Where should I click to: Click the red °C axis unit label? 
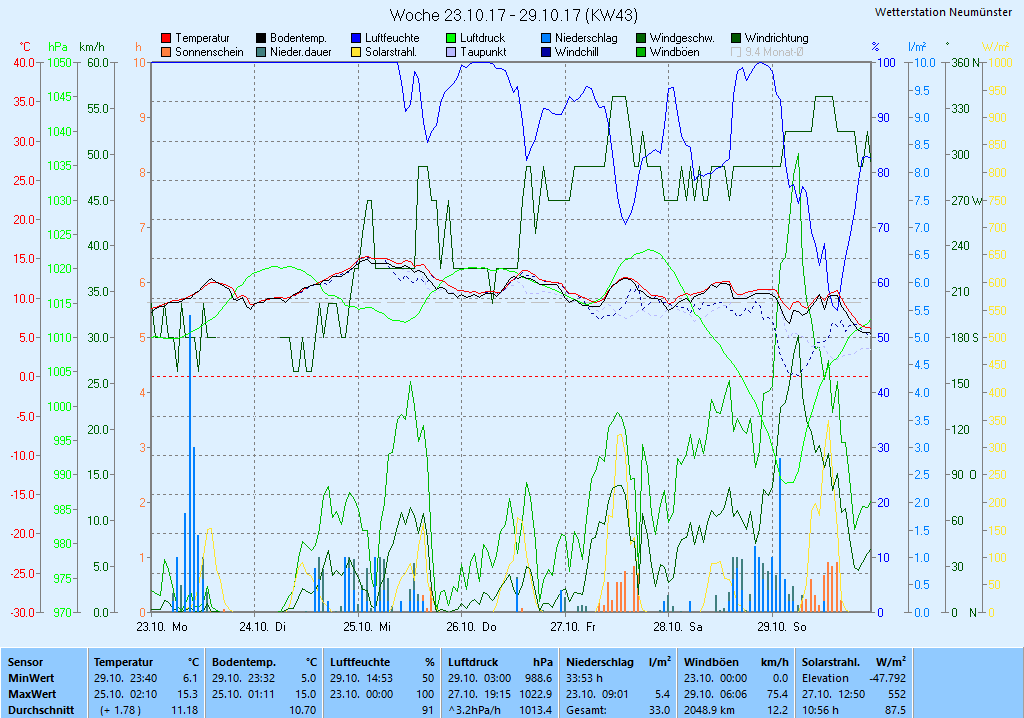point(25,47)
